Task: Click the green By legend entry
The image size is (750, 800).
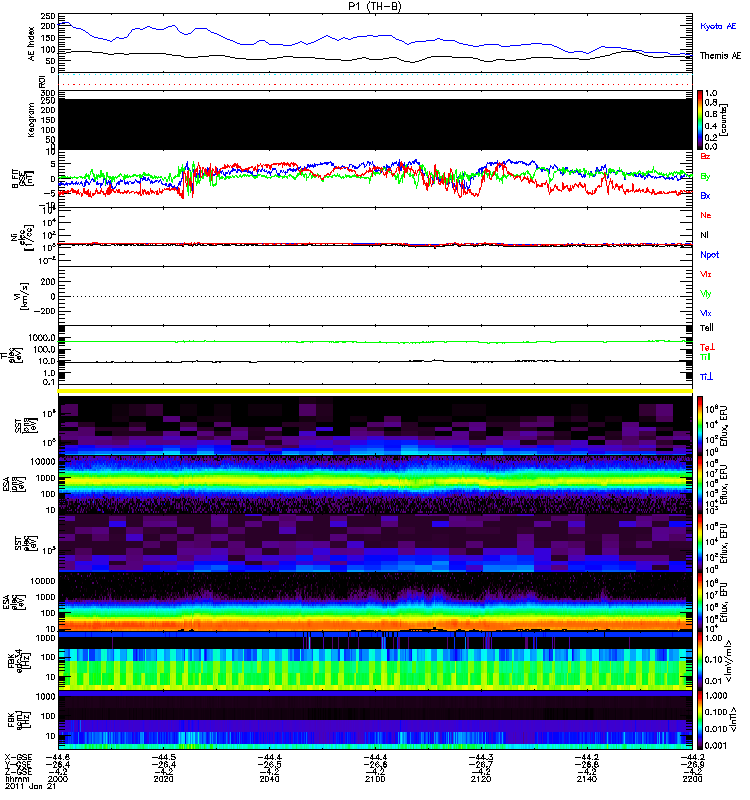Action: 706,176
